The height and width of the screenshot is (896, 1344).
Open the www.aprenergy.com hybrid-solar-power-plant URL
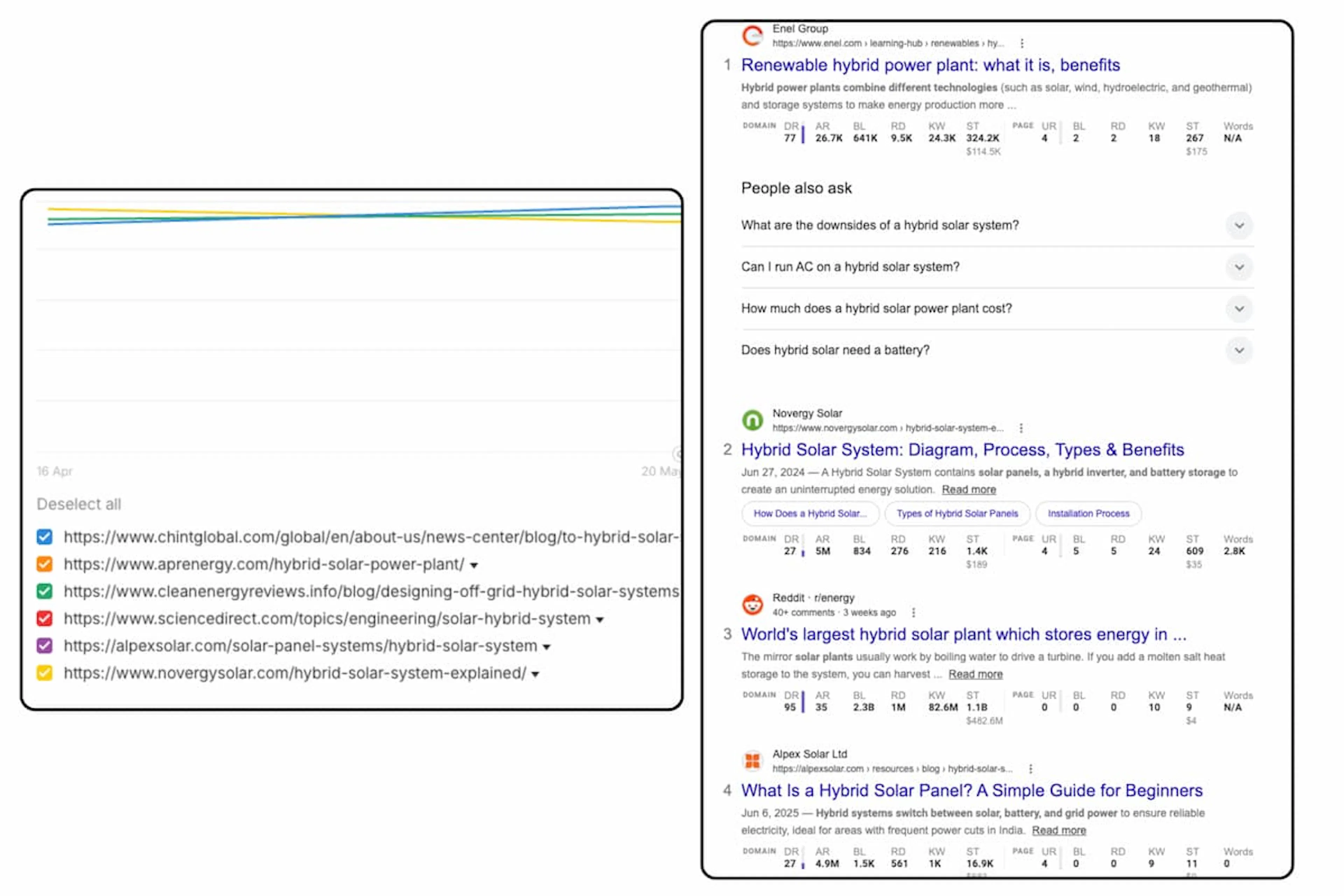264,565
